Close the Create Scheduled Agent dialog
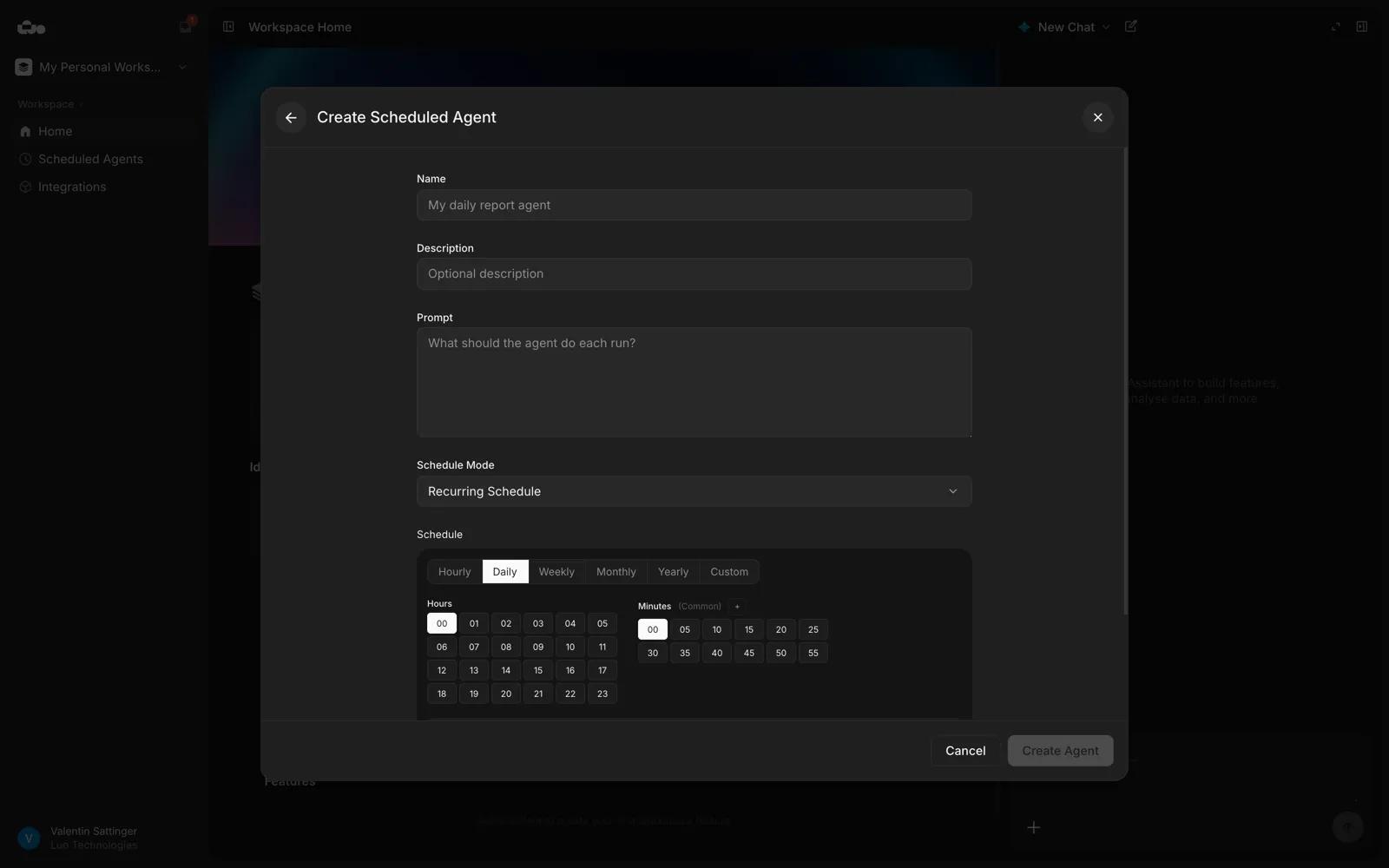The height and width of the screenshot is (868, 1389). 1097,118
